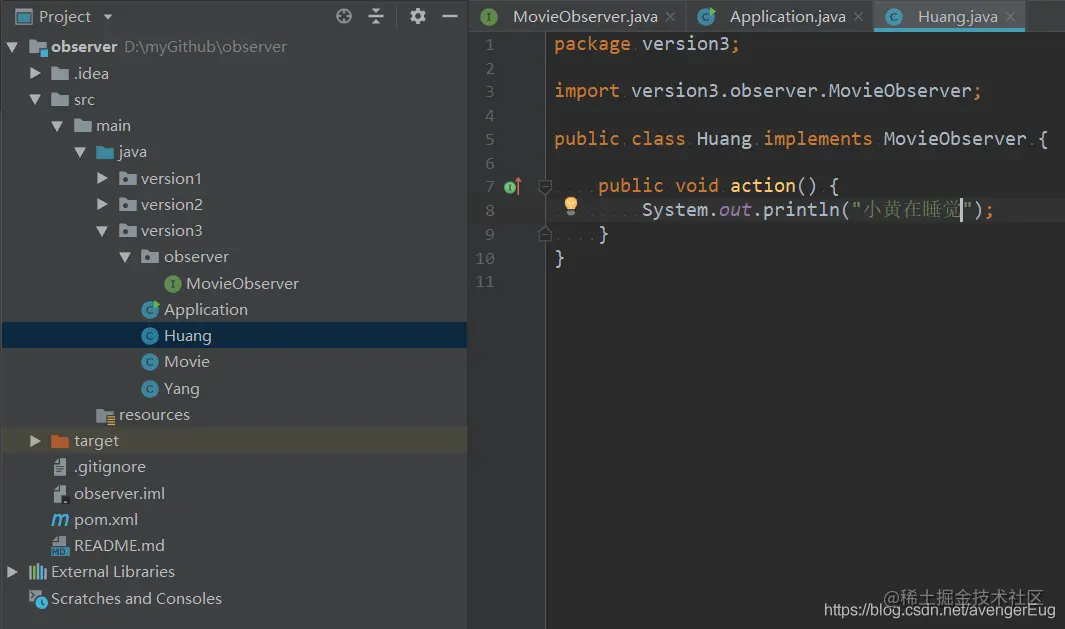Viewport: 1065px width, 629px height.
Task: Fold the action() method at line 7
Action: tap(544, 186)
